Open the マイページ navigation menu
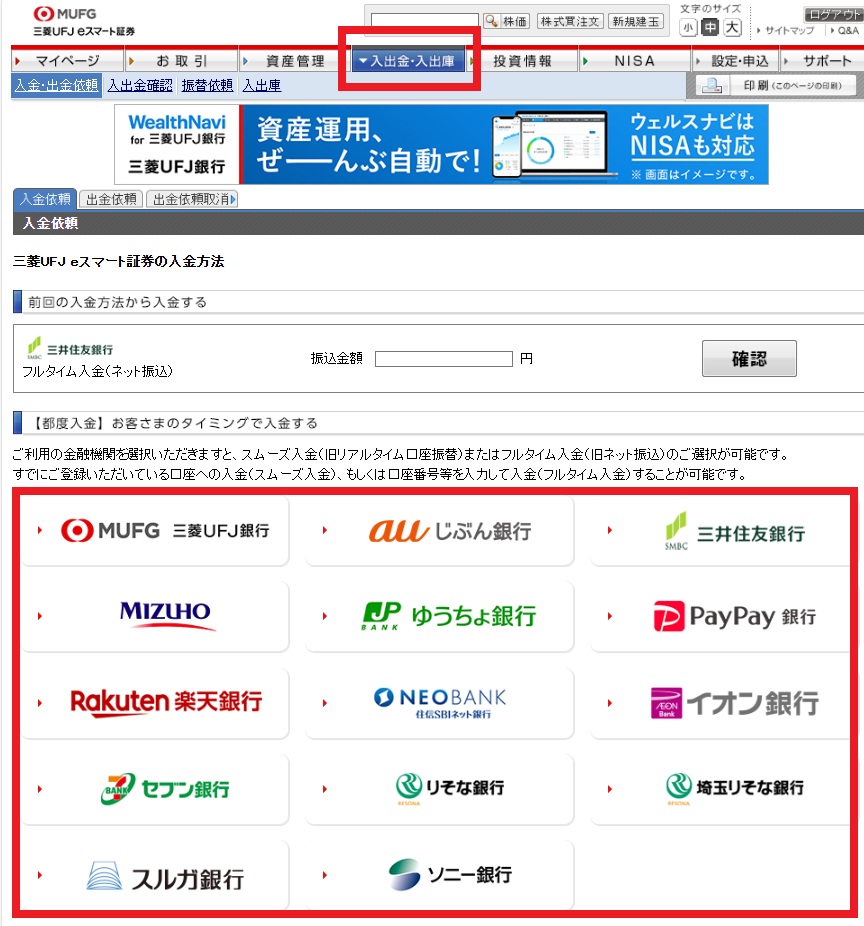The image size is (864, 926). [67, 60]
